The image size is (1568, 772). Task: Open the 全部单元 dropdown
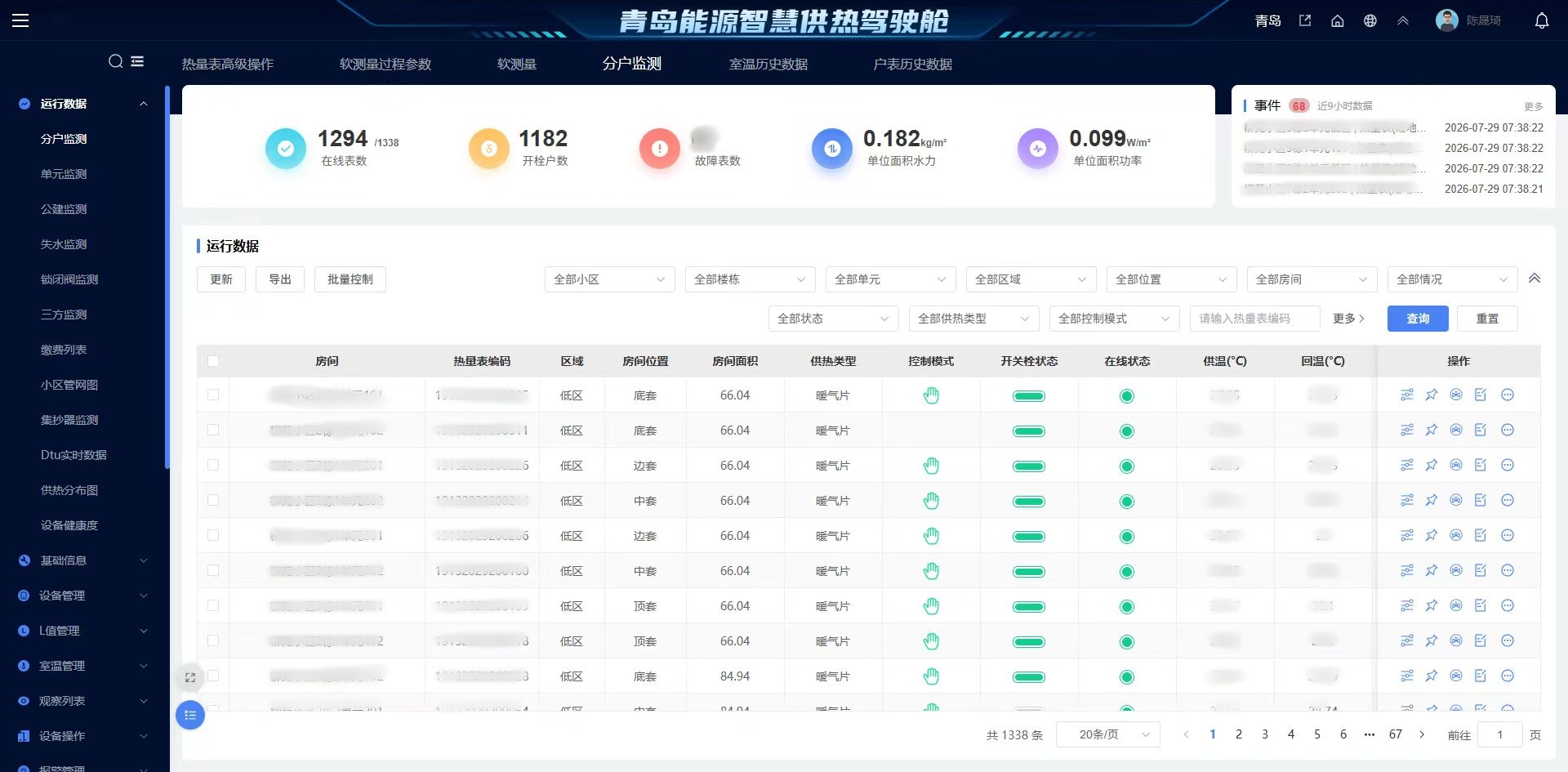891,279
